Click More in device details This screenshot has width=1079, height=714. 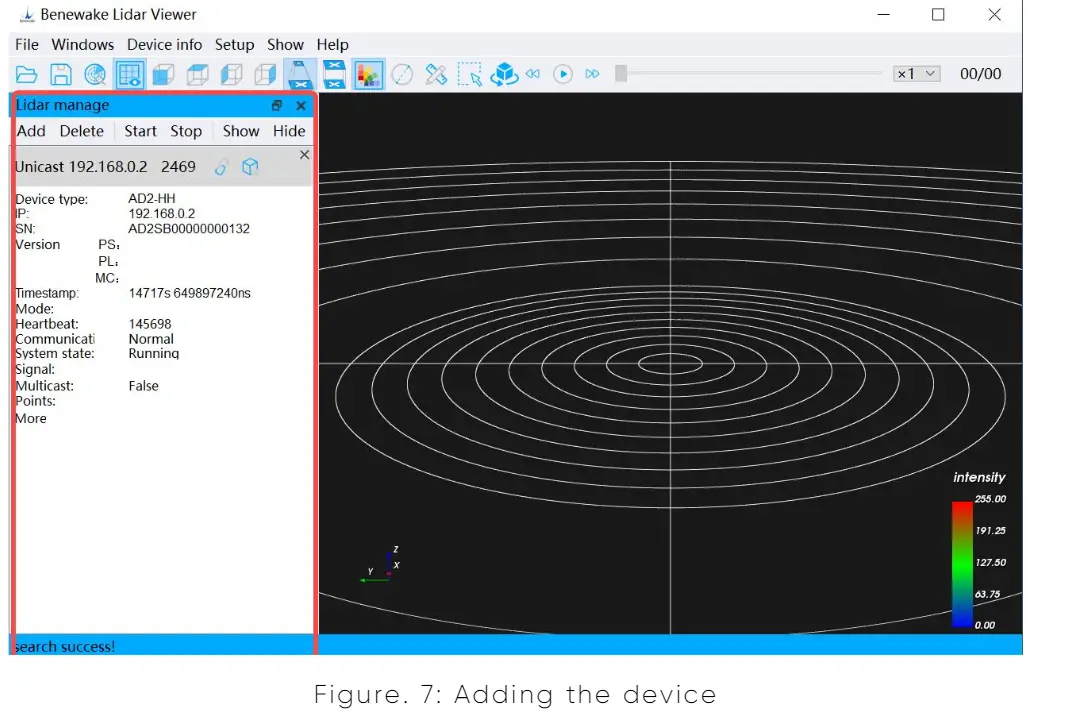click(x=31, y=418)
